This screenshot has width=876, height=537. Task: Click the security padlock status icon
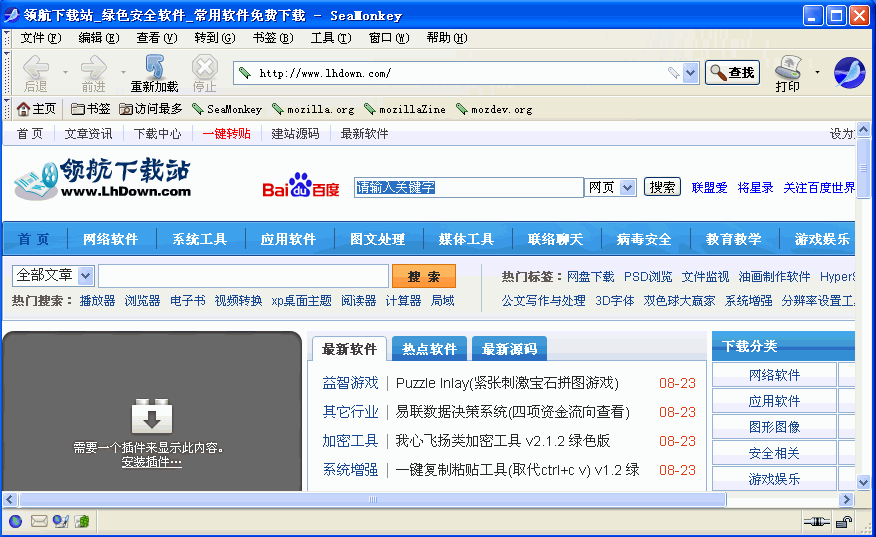(844, 522)
